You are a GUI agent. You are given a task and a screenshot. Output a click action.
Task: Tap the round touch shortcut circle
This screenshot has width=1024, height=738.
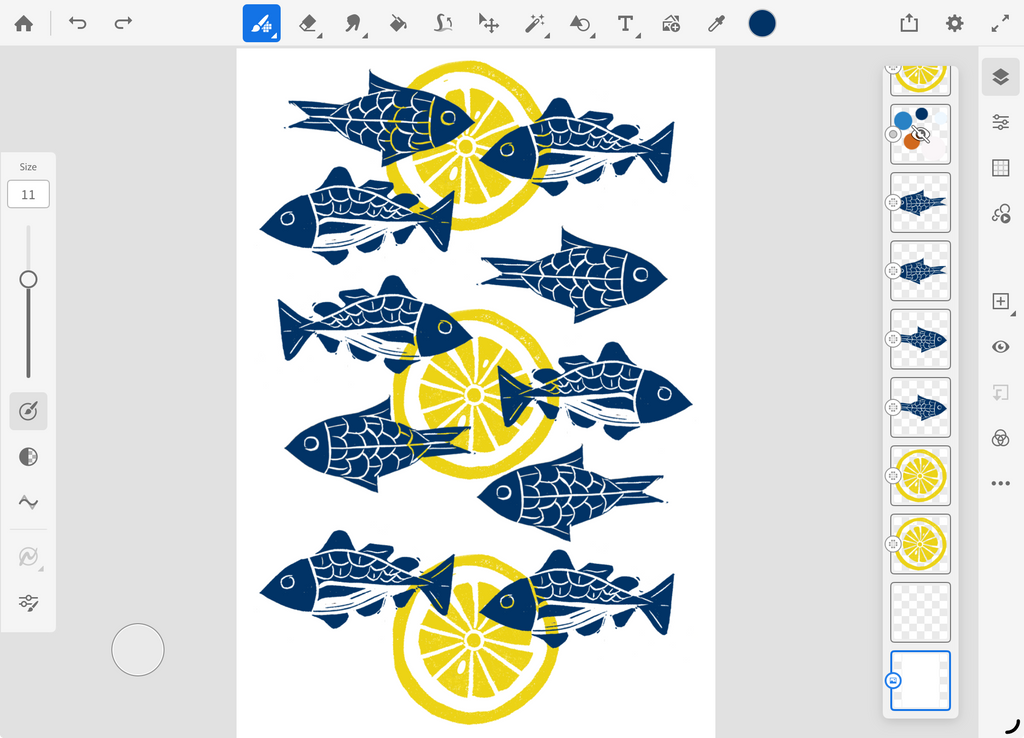(x=138, y=650)
